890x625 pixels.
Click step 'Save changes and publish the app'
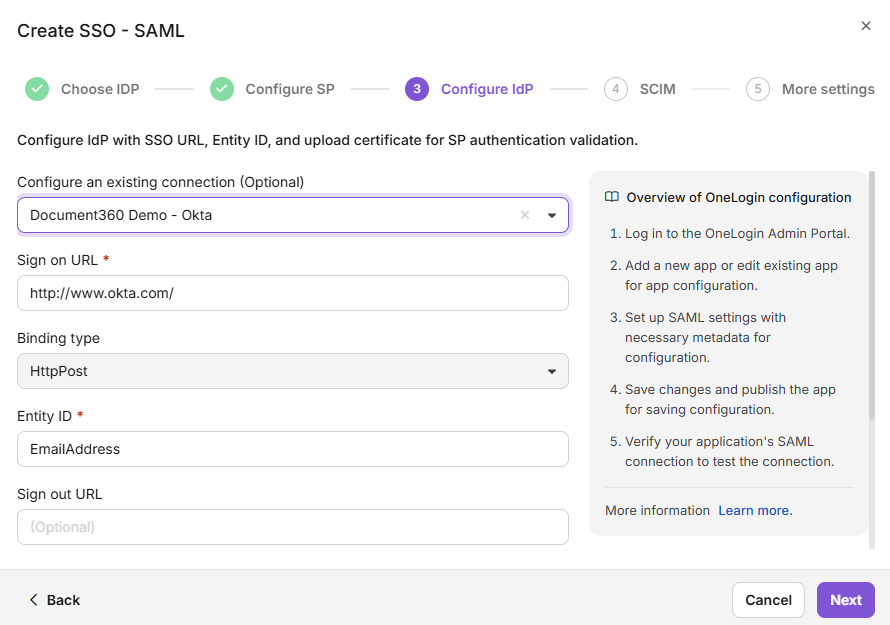coord(730,400)
